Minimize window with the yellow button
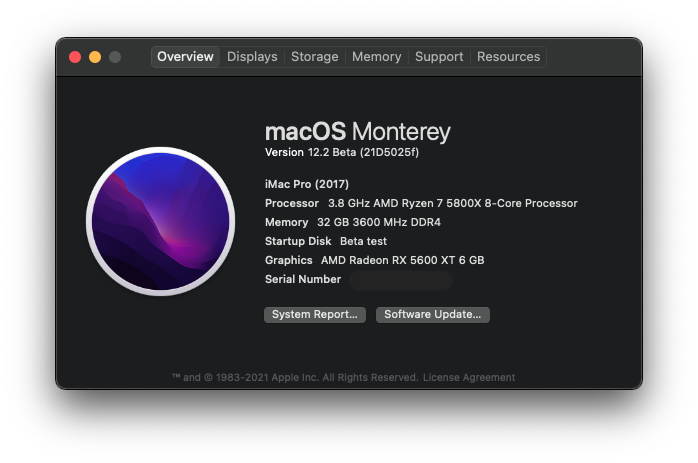The height and width of the screenshot is (463, 698). click(95, 57)
